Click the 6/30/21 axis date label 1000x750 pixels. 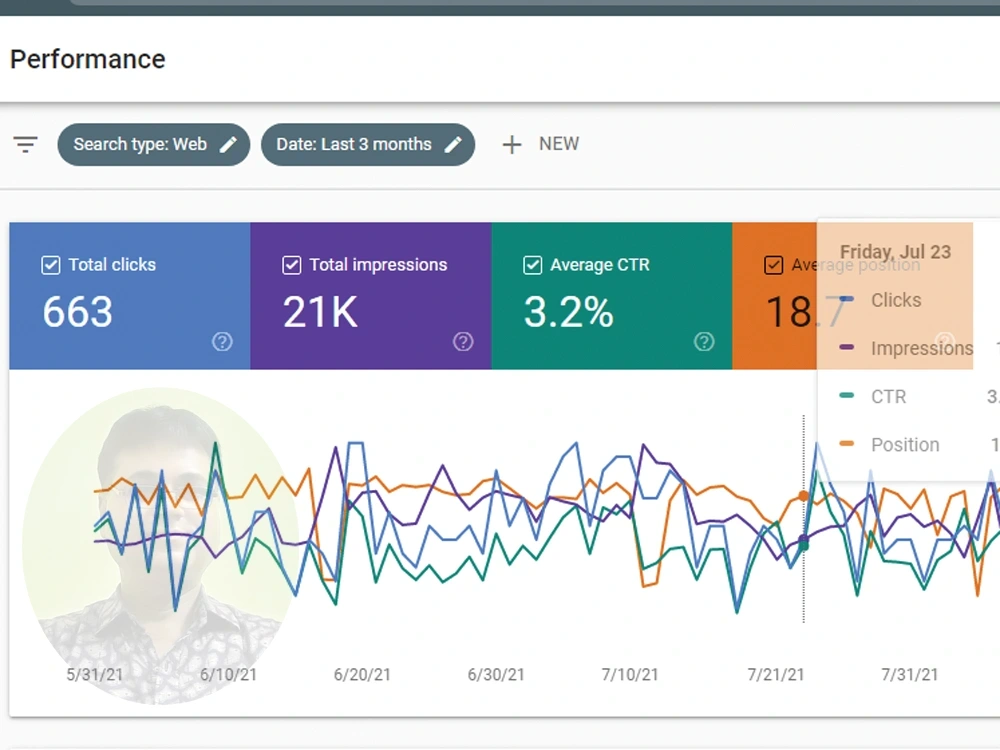(x=496, y=675)
